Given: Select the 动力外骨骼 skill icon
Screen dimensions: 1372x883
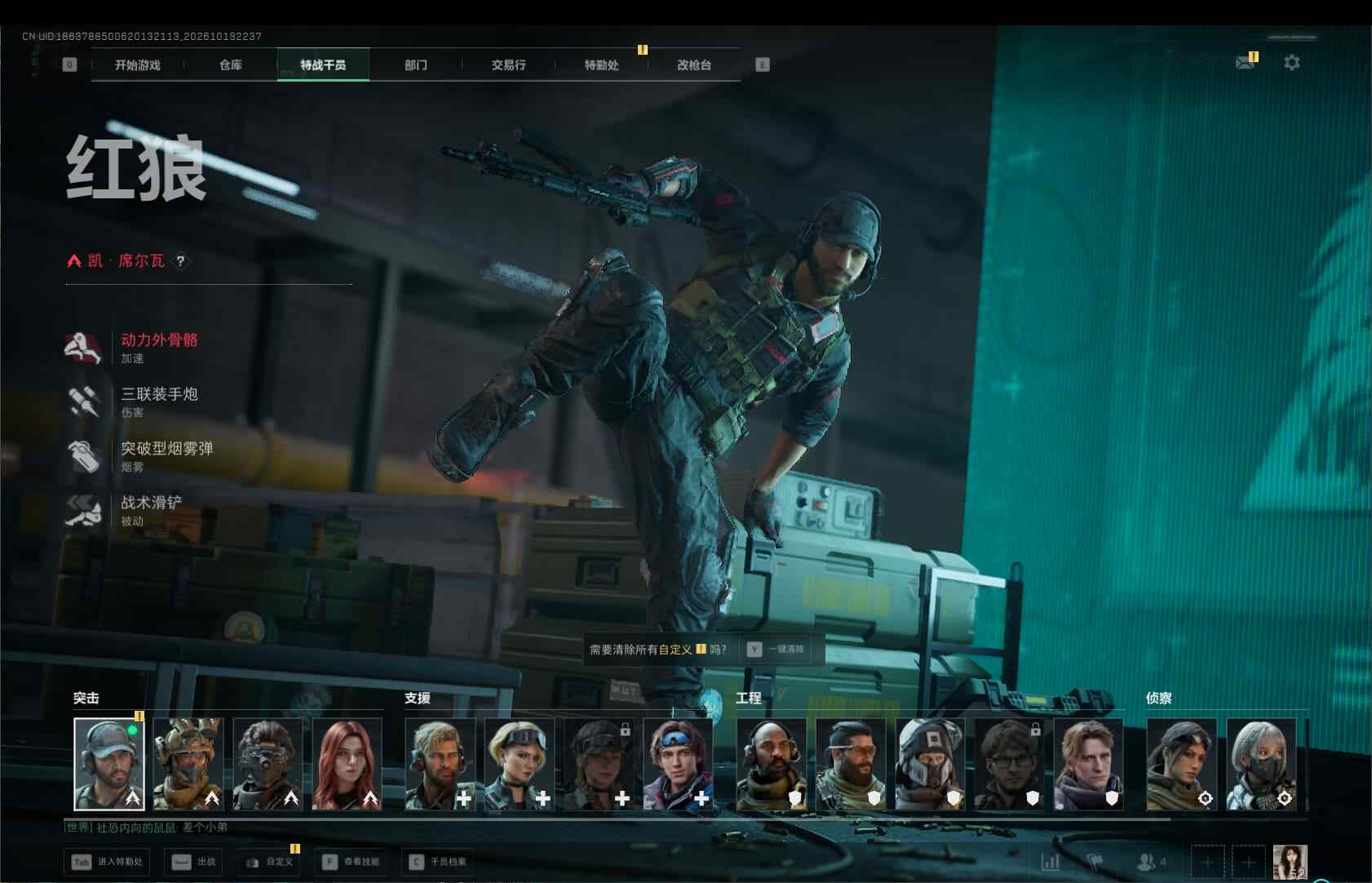Looking at the screenshot, I should [82, 348].
